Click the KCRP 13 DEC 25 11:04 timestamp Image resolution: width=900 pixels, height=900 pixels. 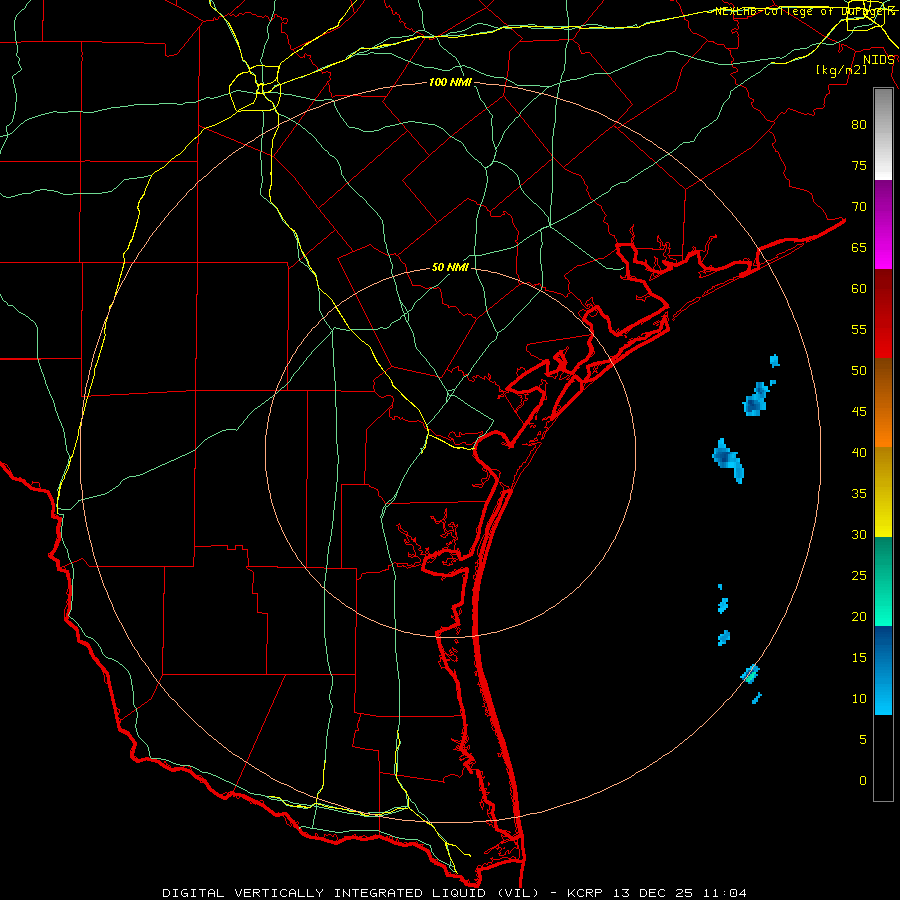pos(657,893)
